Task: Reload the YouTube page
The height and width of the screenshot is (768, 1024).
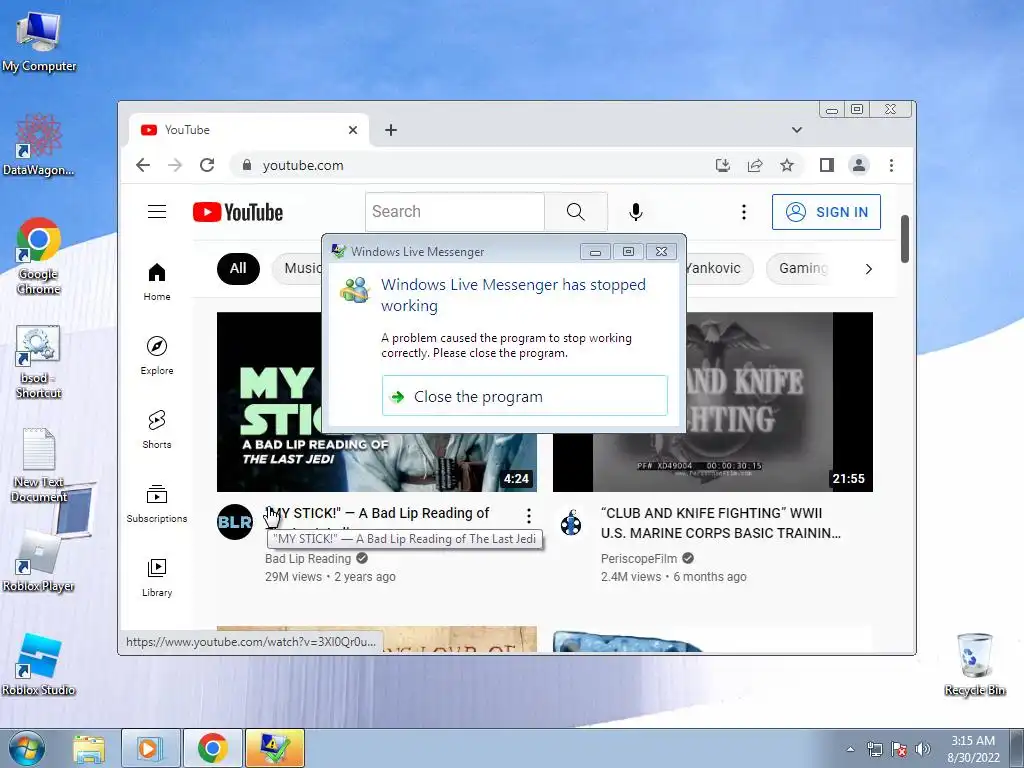Action: (x=207, y=165)
